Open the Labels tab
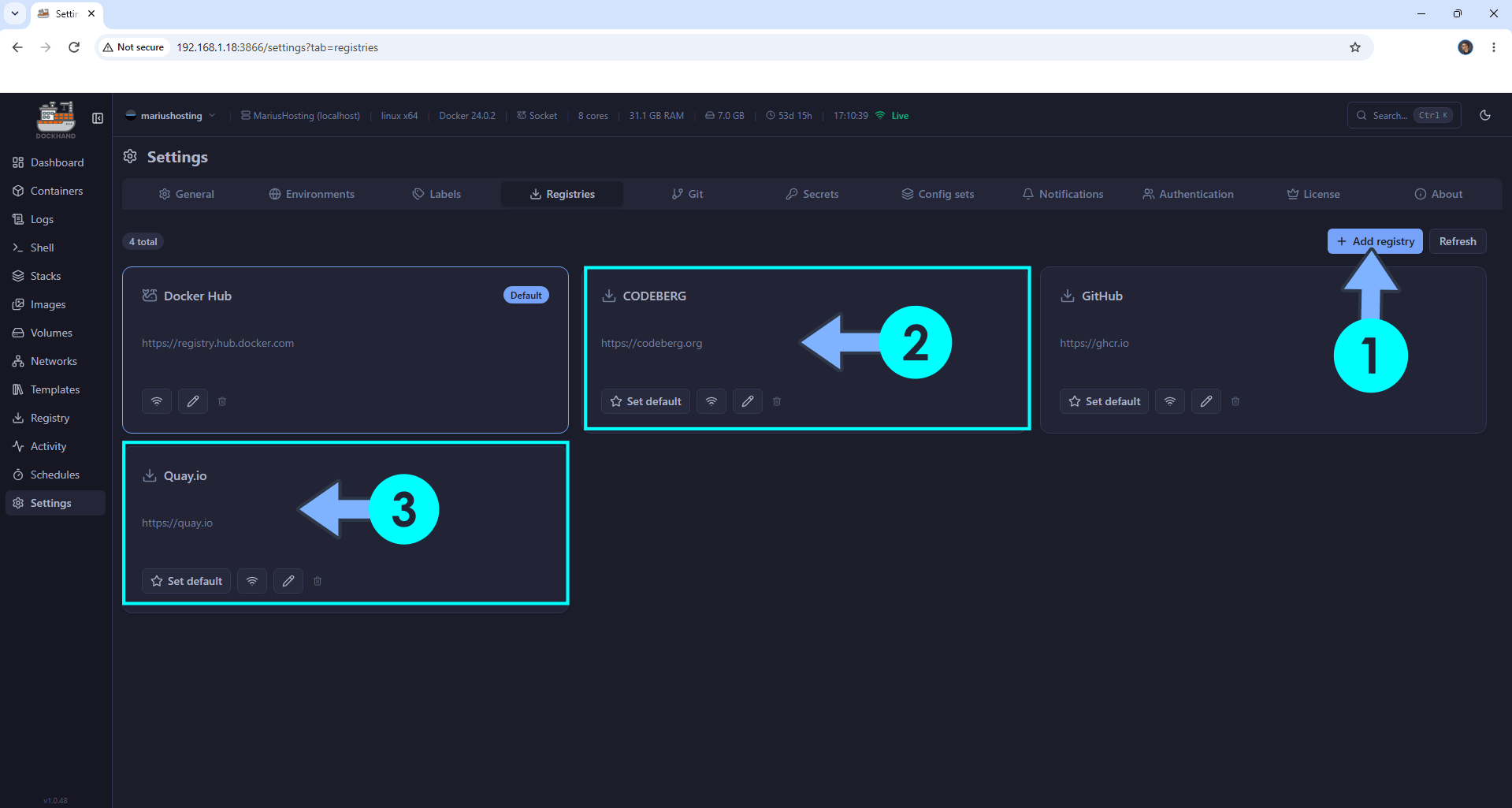This screenshot has width=1512, height=808. (437, 194)
